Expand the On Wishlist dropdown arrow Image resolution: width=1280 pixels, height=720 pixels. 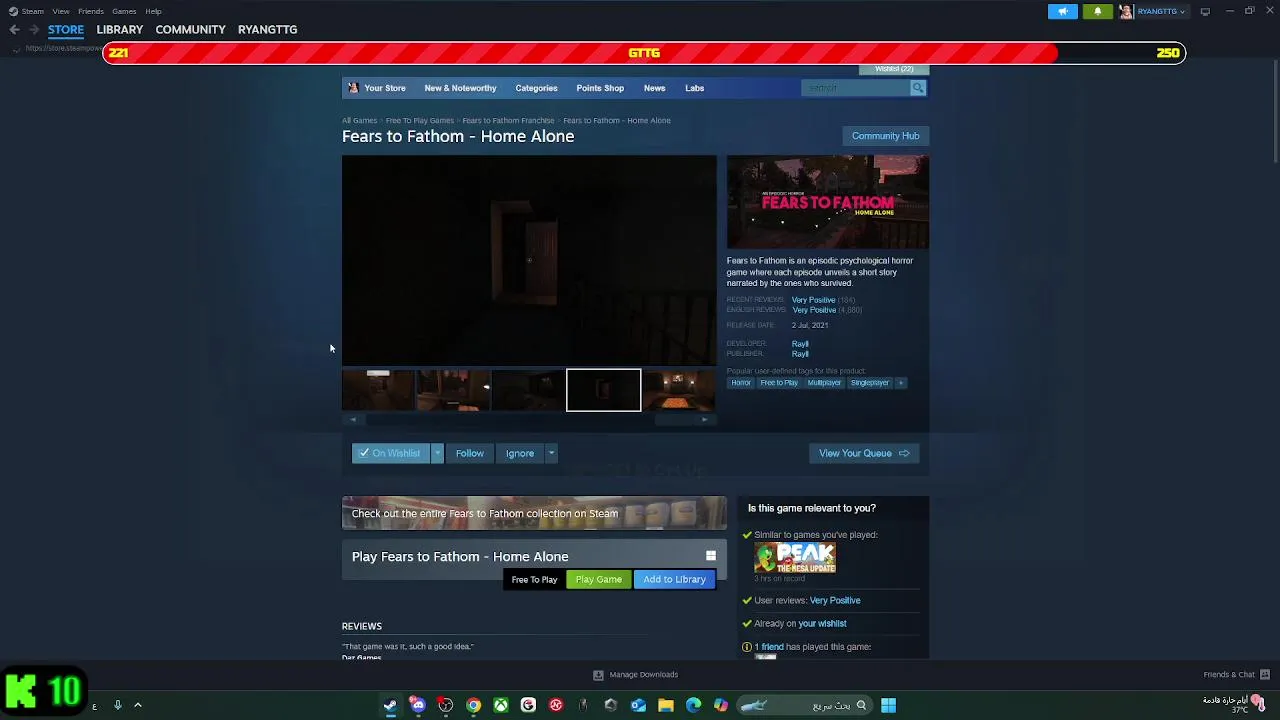click(437, 453)
